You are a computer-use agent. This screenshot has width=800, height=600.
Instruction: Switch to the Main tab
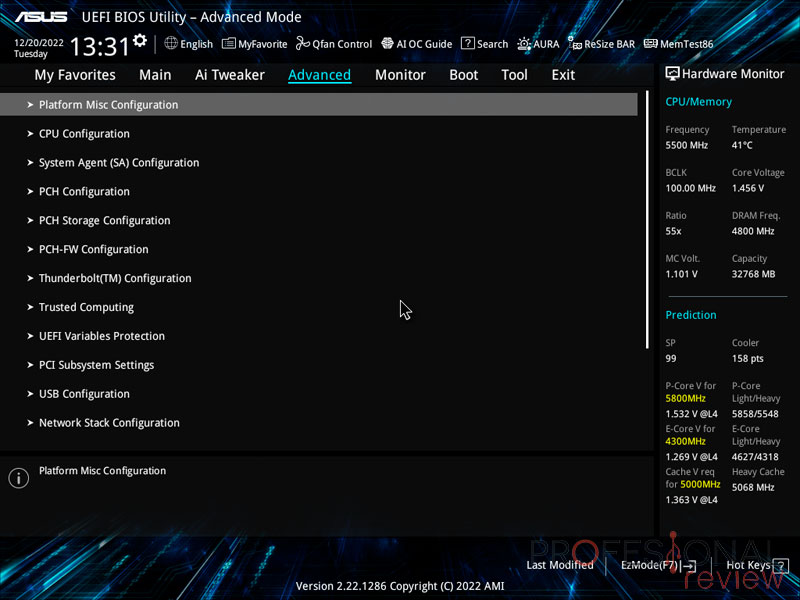(155, 75)
